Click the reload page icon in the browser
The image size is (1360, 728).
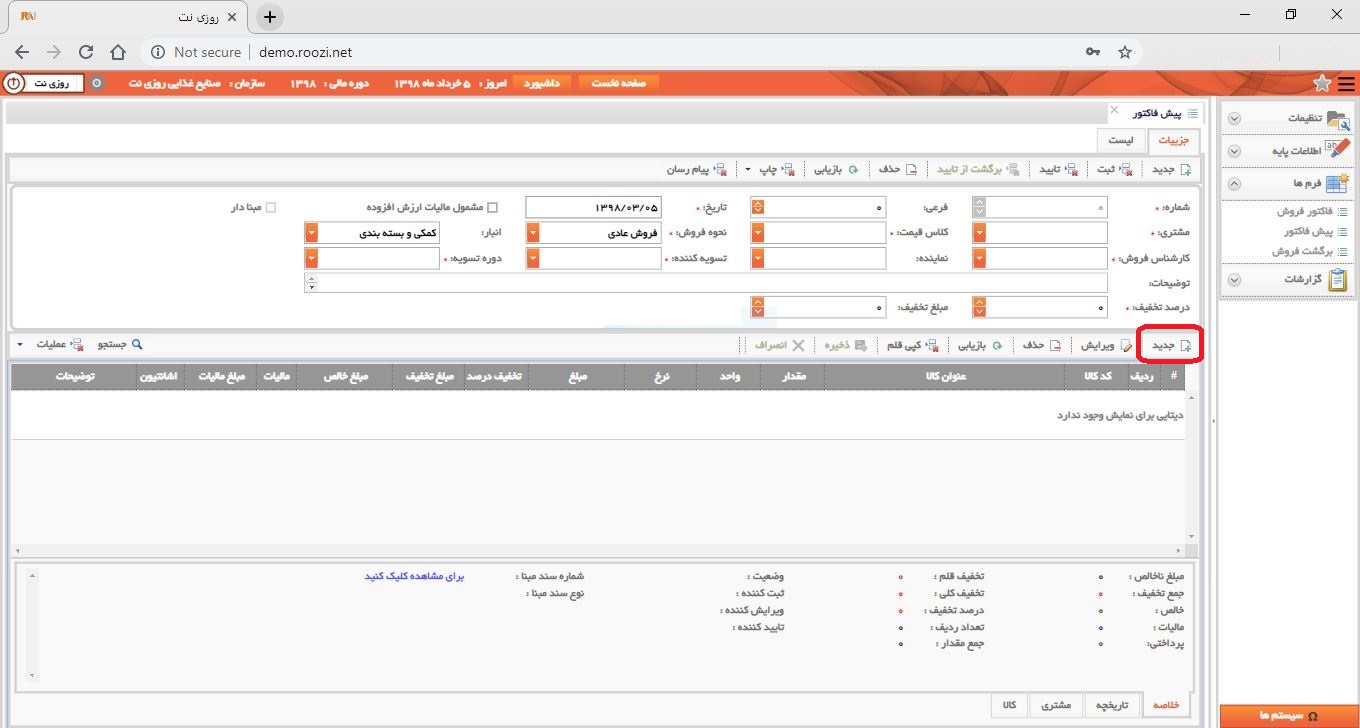pos(86,52)
